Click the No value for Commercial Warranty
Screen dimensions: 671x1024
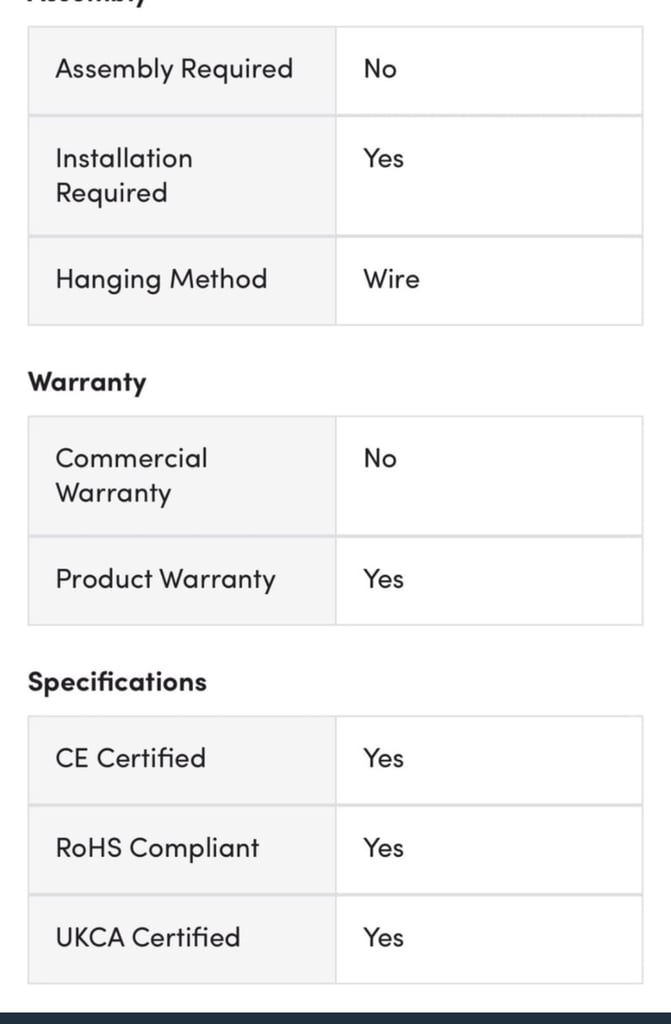click(380, 458)
